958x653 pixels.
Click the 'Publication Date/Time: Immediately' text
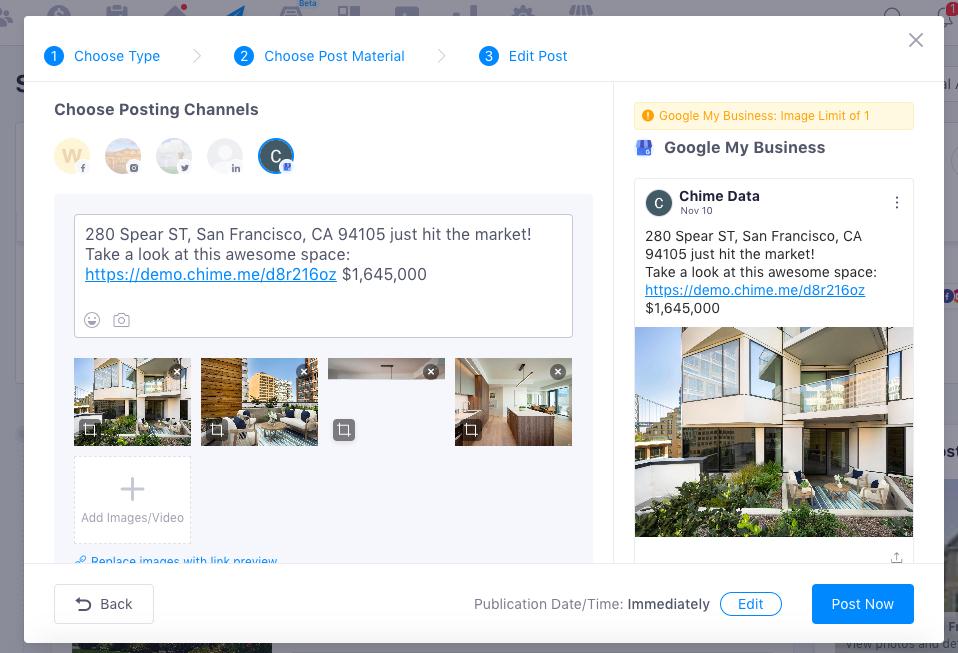coord(591,604)
